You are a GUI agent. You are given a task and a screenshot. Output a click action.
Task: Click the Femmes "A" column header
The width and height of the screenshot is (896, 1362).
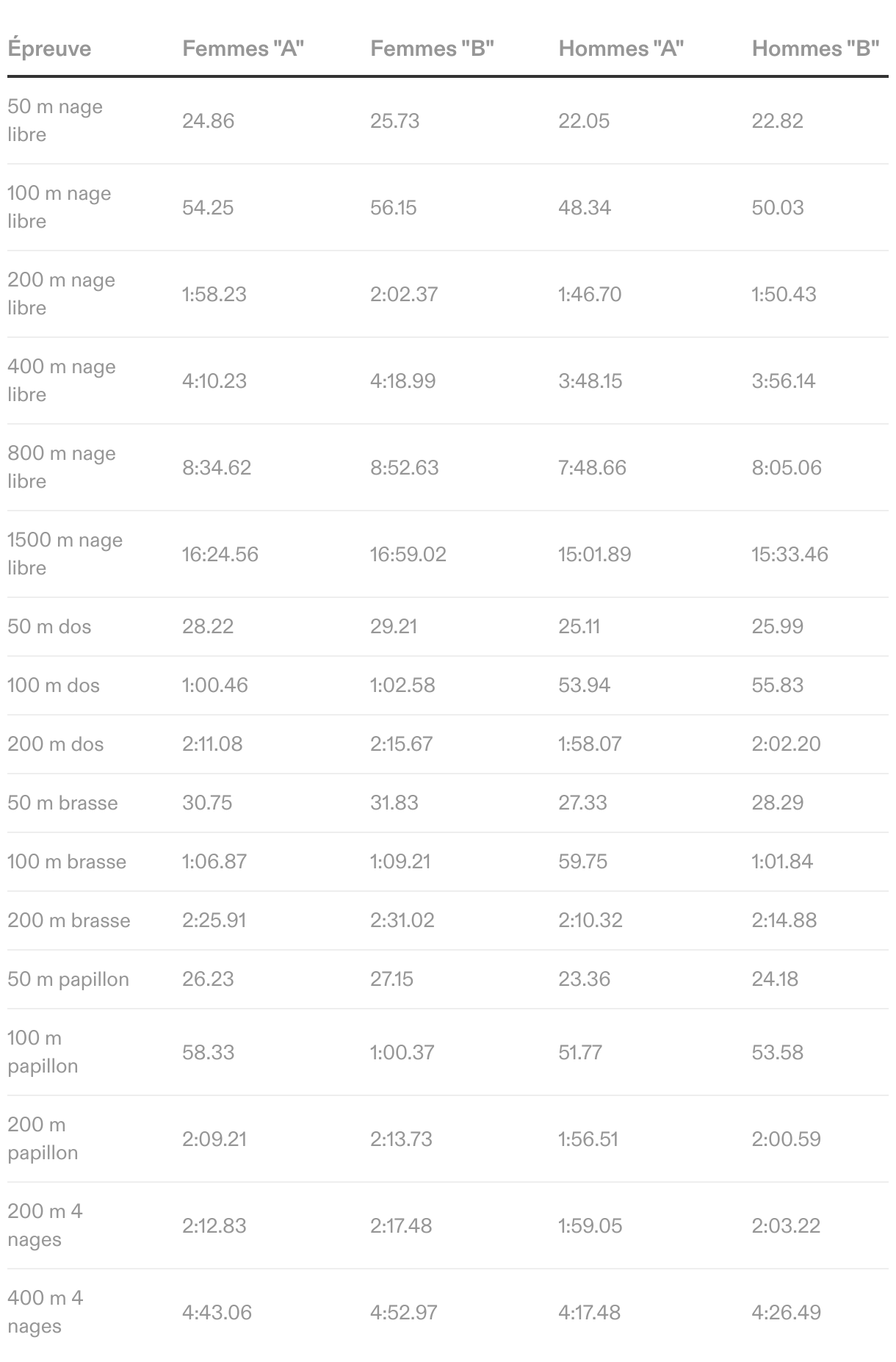(243, 48)
